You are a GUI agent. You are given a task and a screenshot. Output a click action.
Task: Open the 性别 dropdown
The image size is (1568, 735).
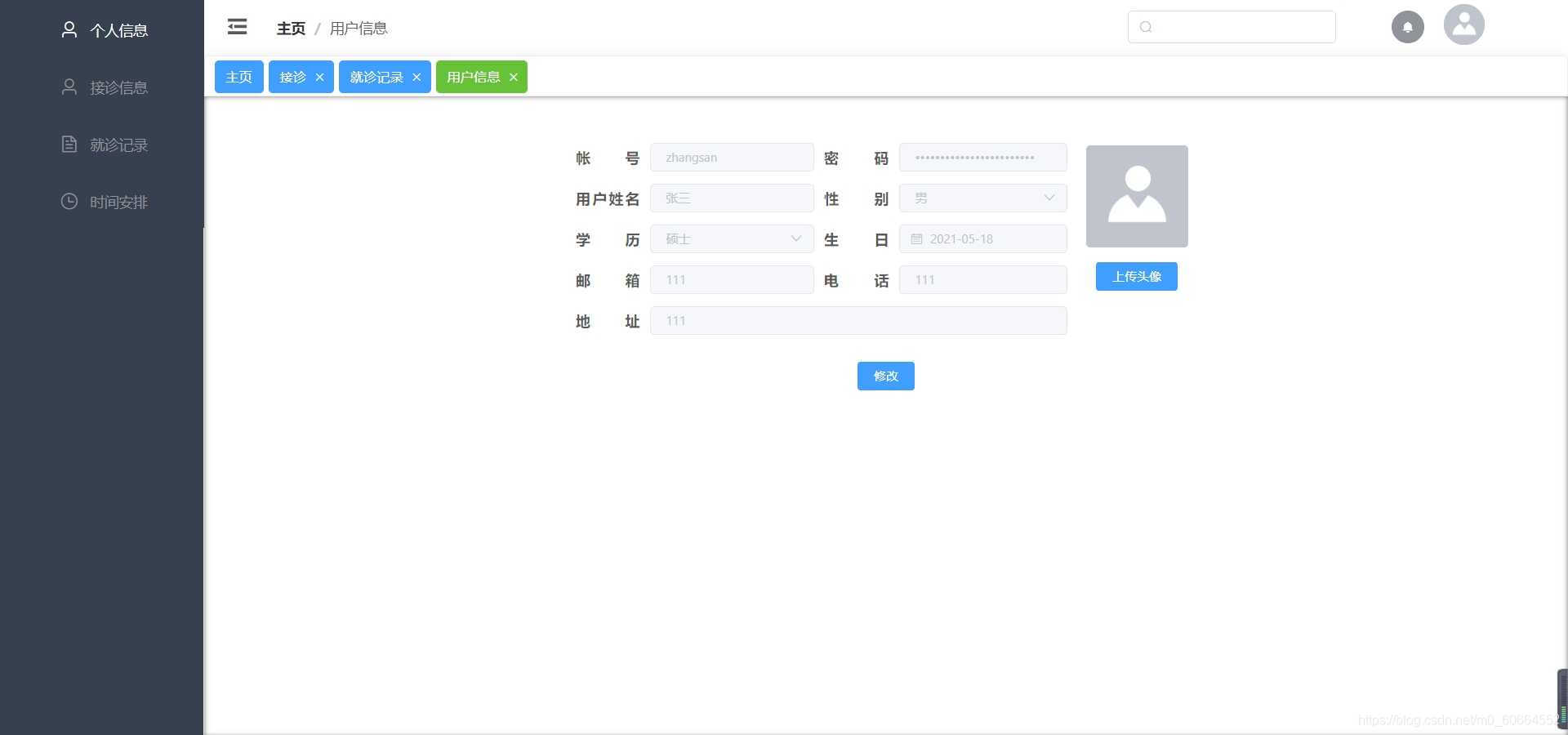click(983, 198)
